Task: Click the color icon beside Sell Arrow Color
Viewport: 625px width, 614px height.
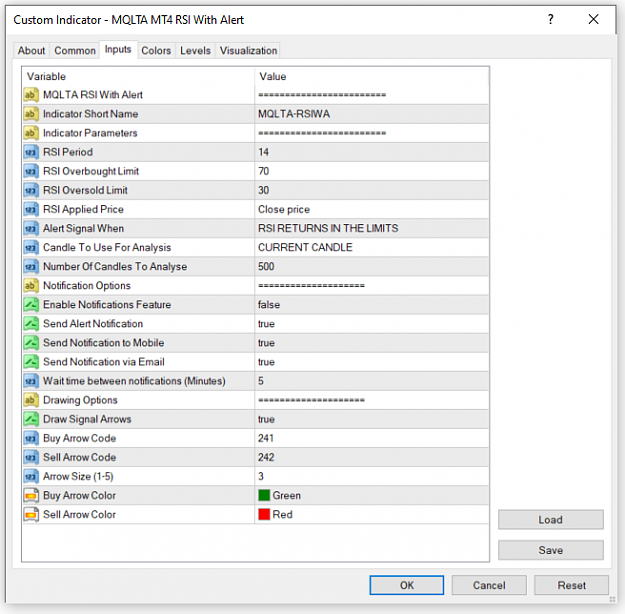Action: pos(31,515)
